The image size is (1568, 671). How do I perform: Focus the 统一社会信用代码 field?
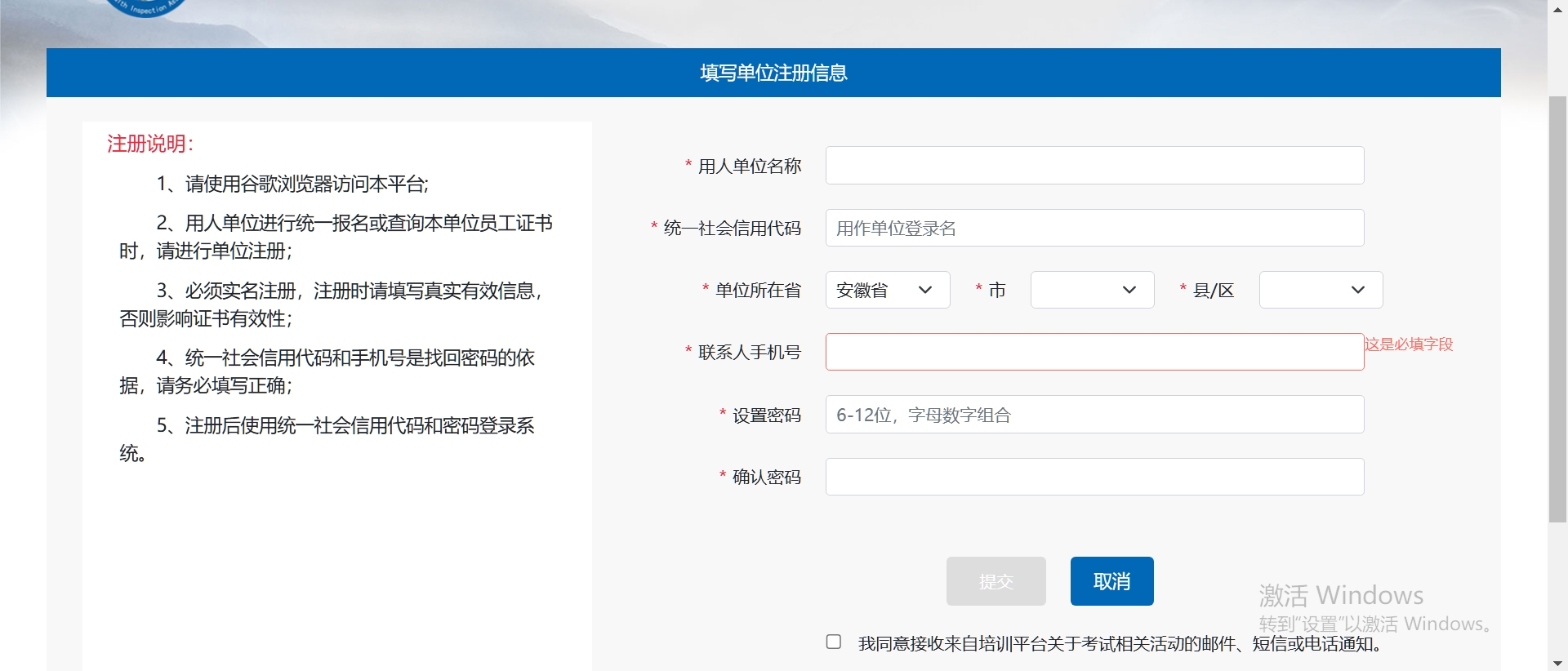click(x=1094, y=228)
